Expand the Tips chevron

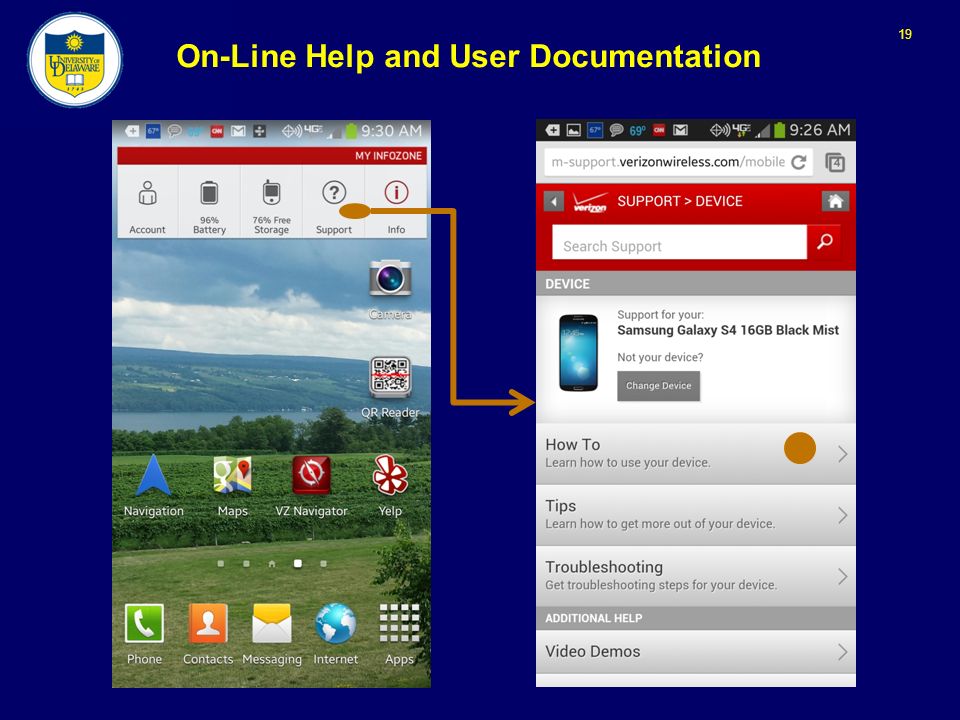(x=842, y=516)
